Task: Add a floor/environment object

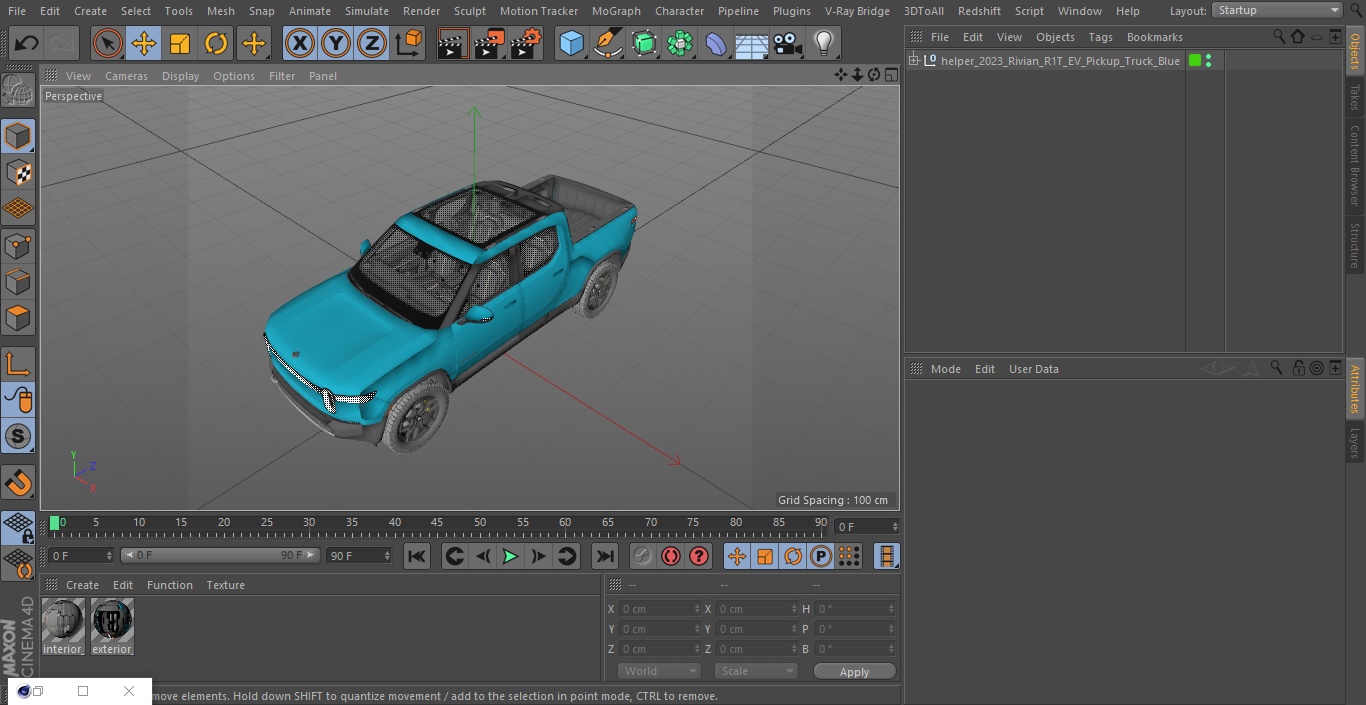Action: pos(752,43)
